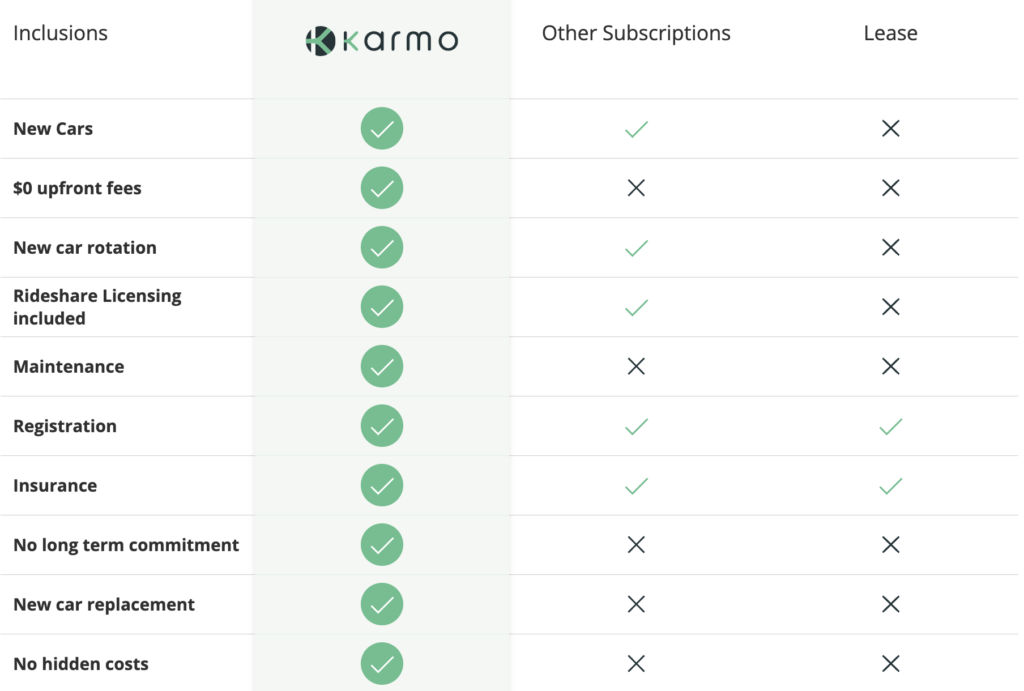The height and width of the screenshot is (691, 1024).
Task: Click Karmo's checkmark for $0 upfront fees
Action: click(381, 188)
